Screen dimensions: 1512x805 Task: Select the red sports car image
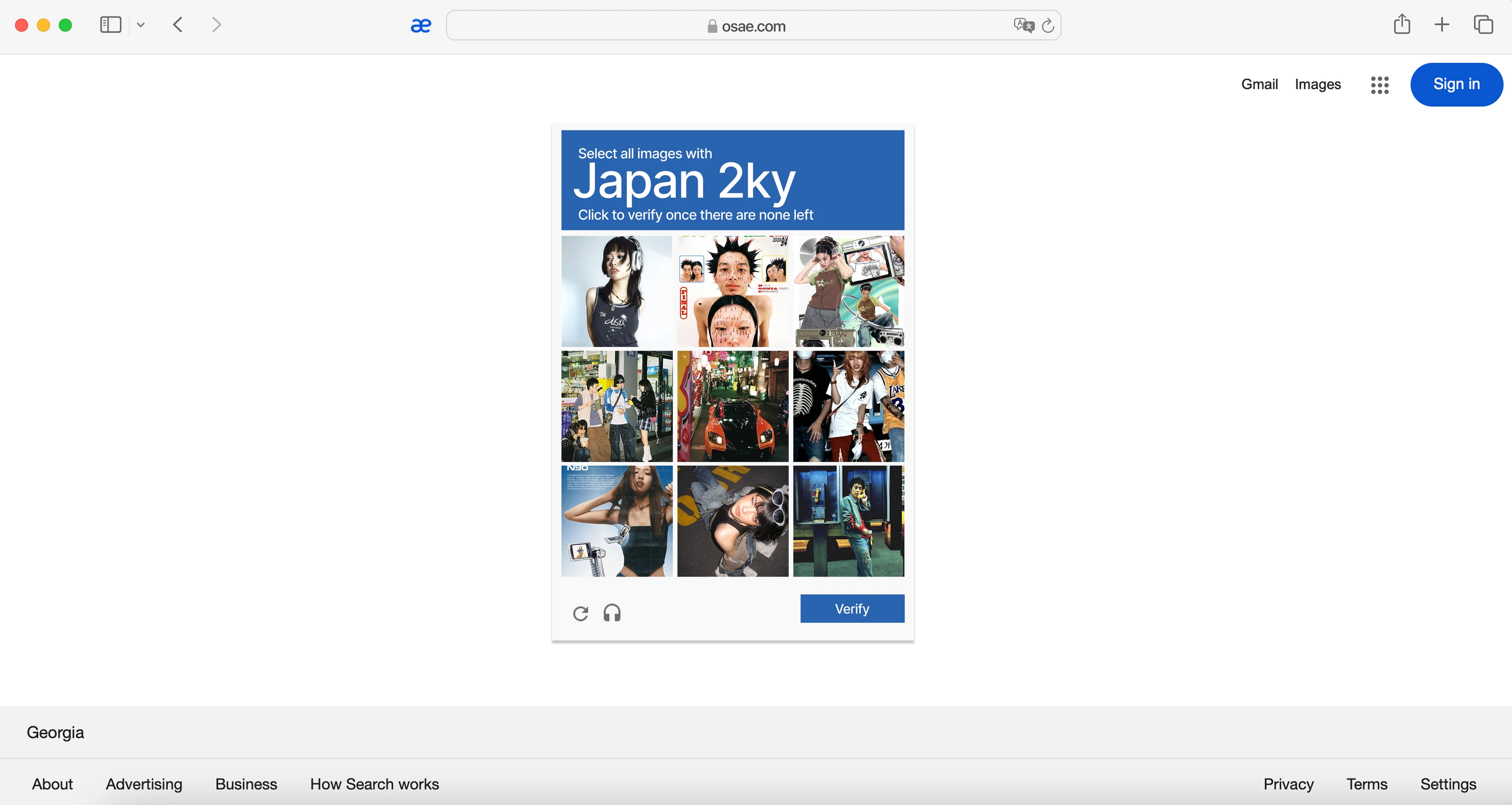pos(732,407)
